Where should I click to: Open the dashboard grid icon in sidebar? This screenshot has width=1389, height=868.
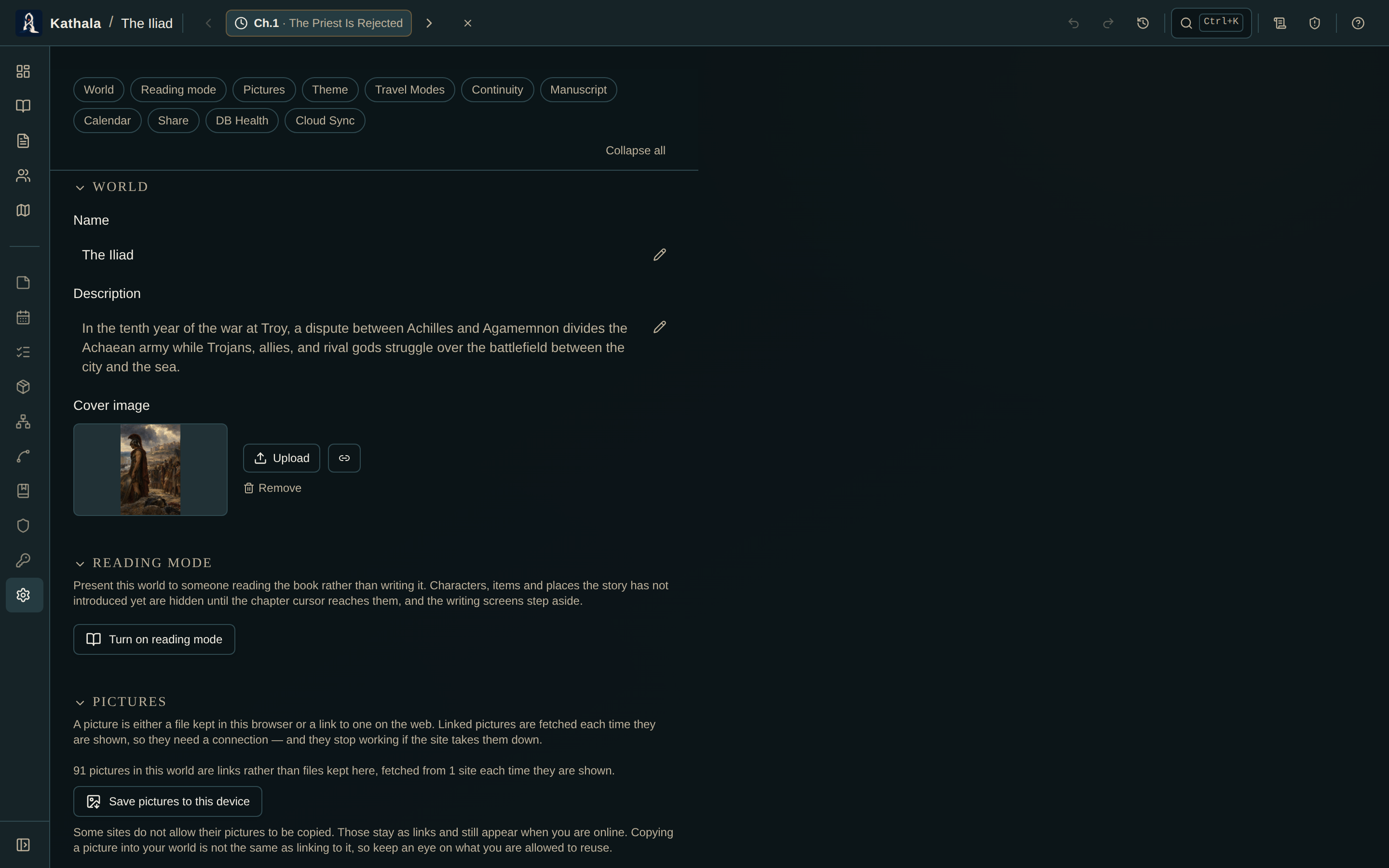pyautogui.click(x=23, y=71)
